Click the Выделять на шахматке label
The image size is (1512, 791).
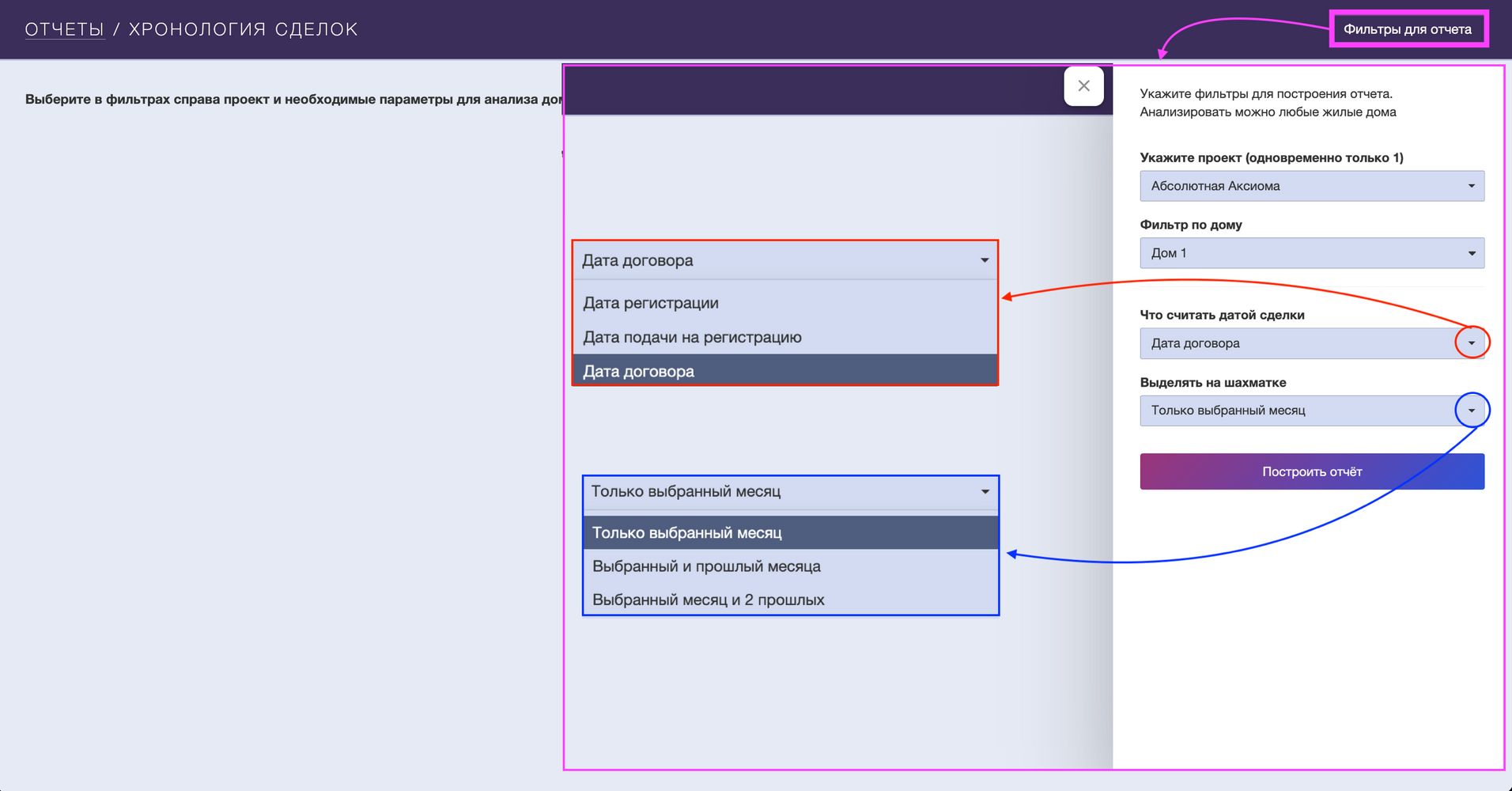pyautogui.click(x=1213, y=382)
